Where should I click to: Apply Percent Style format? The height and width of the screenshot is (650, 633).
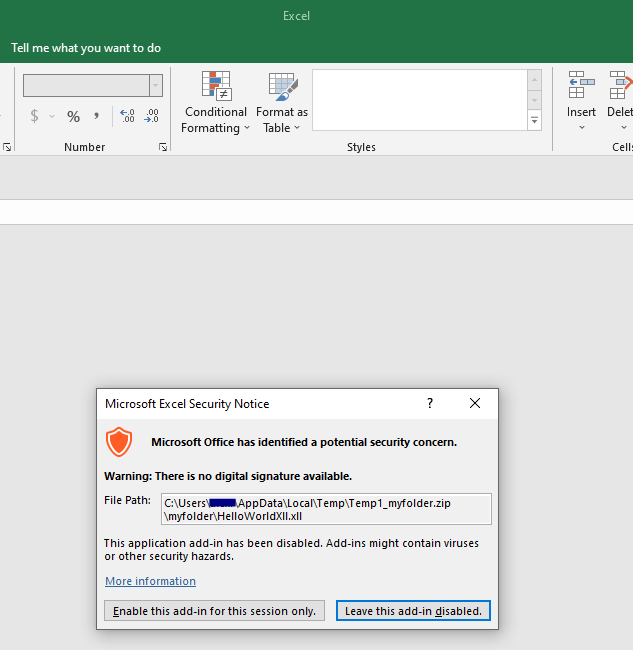pyautogui.click(x=73, y=116)
